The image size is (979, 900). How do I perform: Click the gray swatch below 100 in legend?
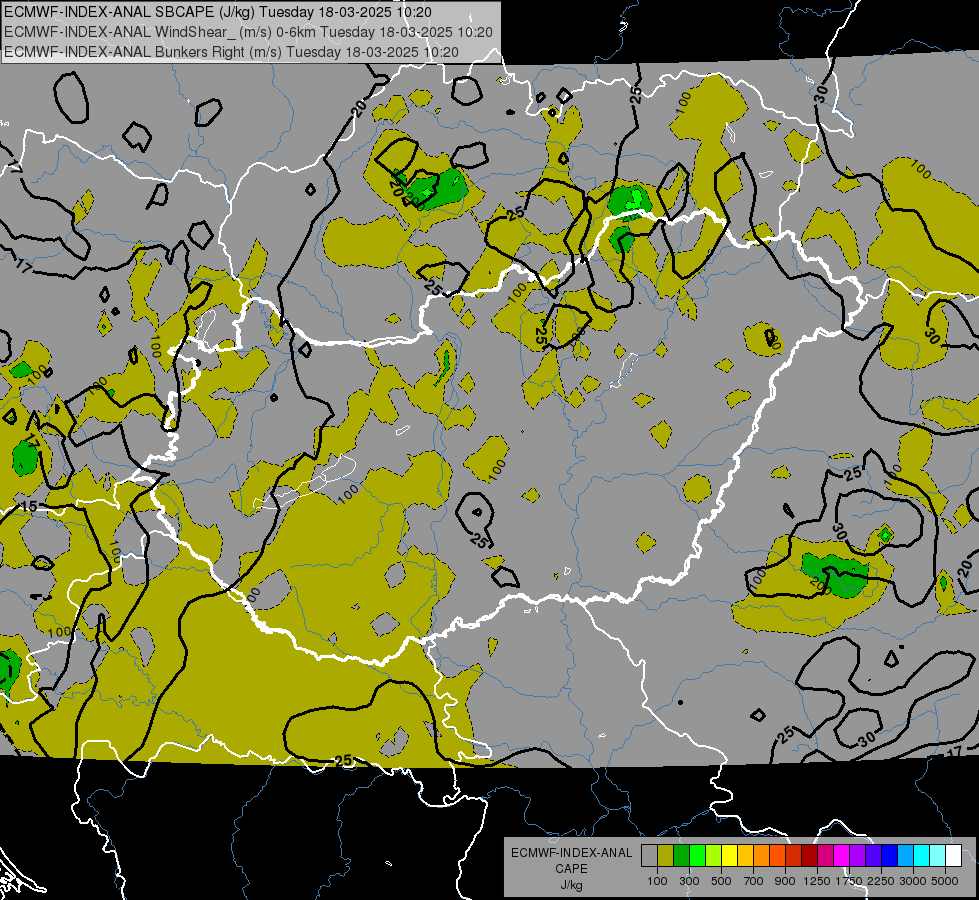649,855
